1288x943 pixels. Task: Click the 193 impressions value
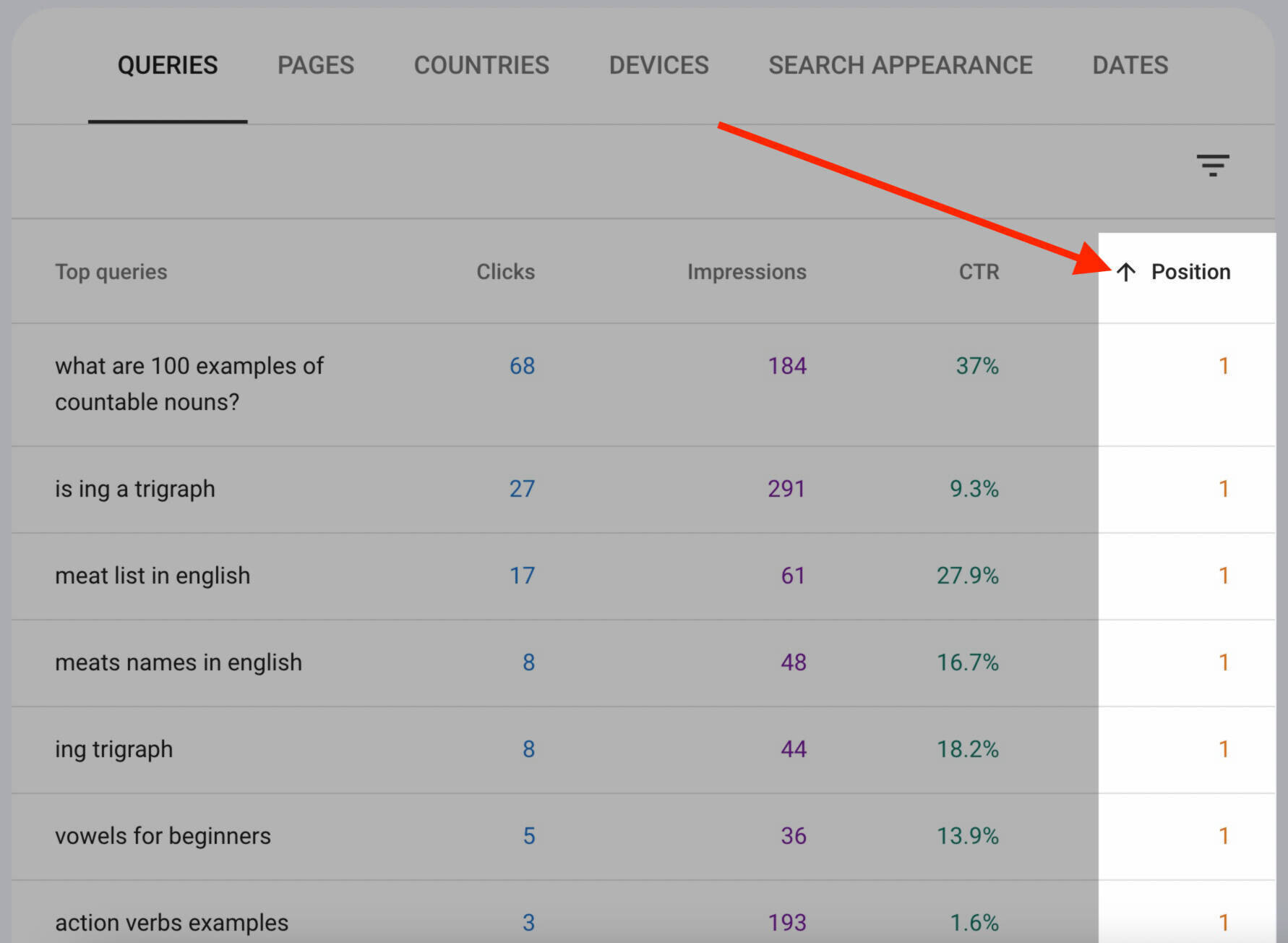(787, 923)
